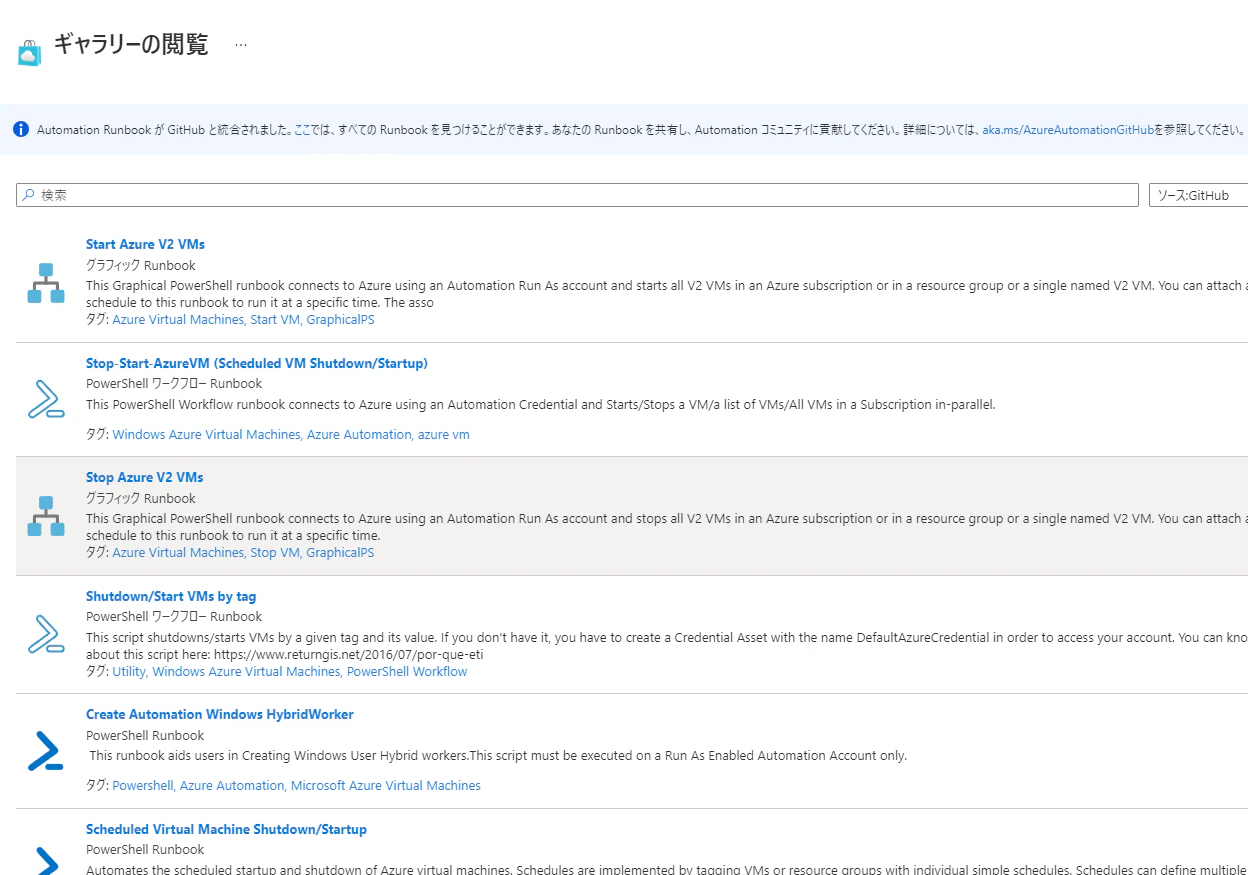
Task: Open the Stop Azure V2 VMs runbook
Action: tap(144, 477)
